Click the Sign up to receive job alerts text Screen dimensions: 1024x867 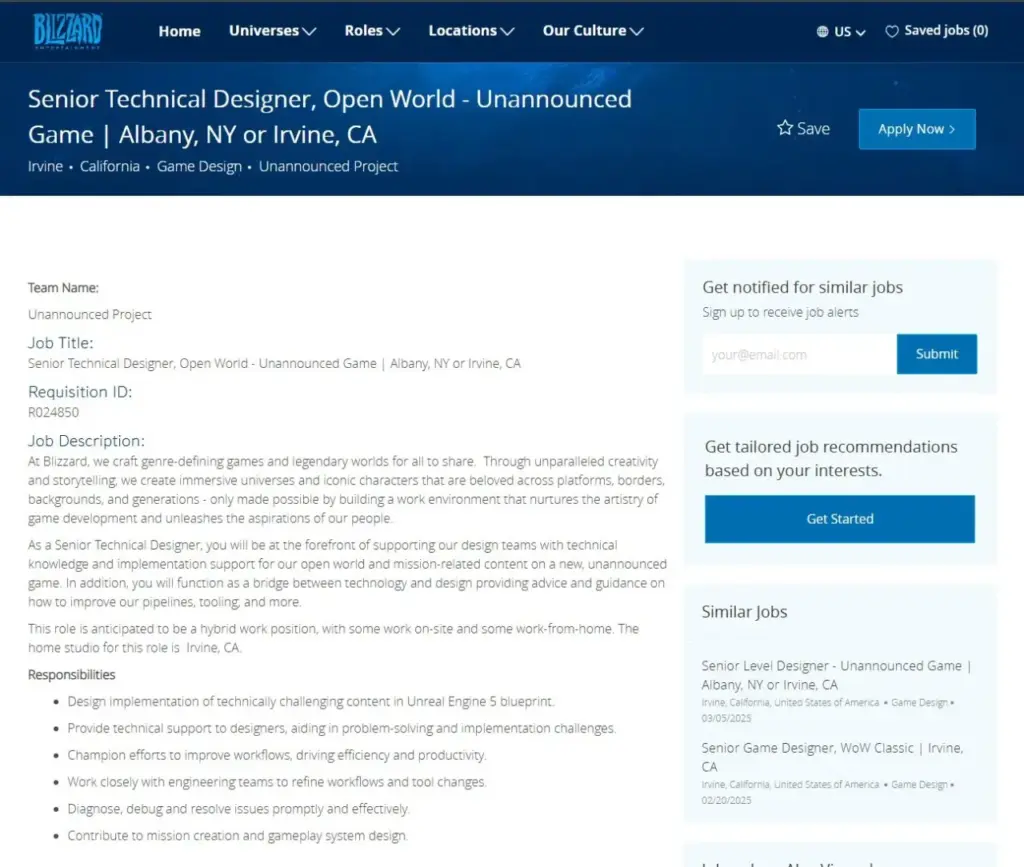pyautogui.click(x=780, y=313)
